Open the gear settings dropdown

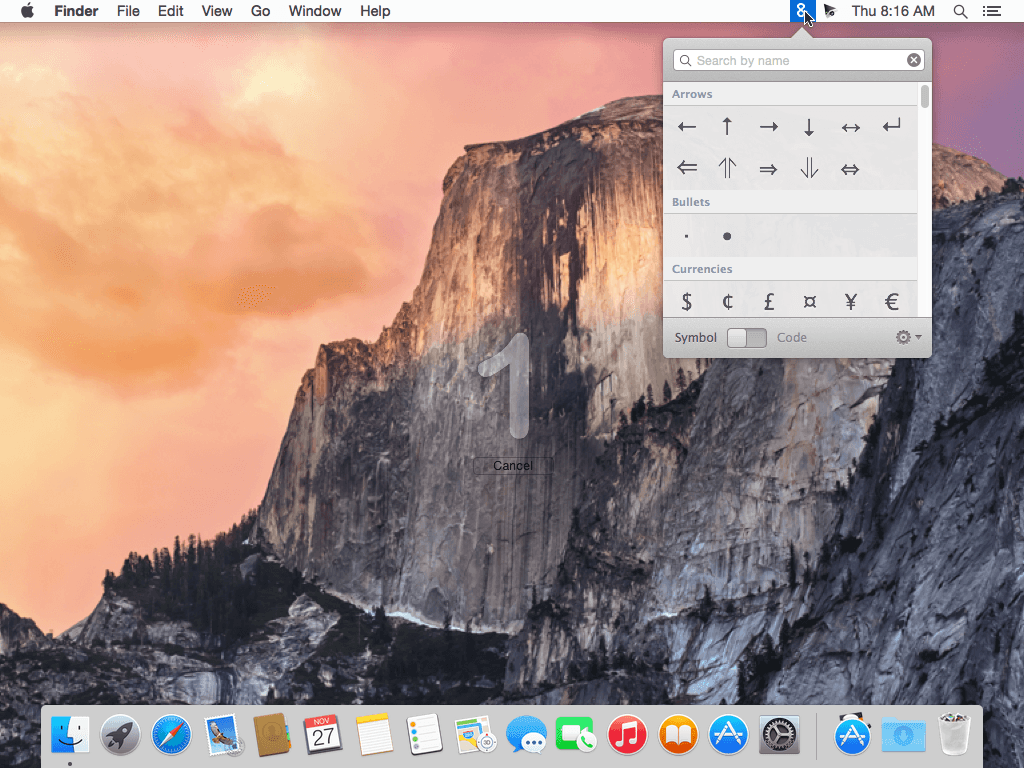908,337
